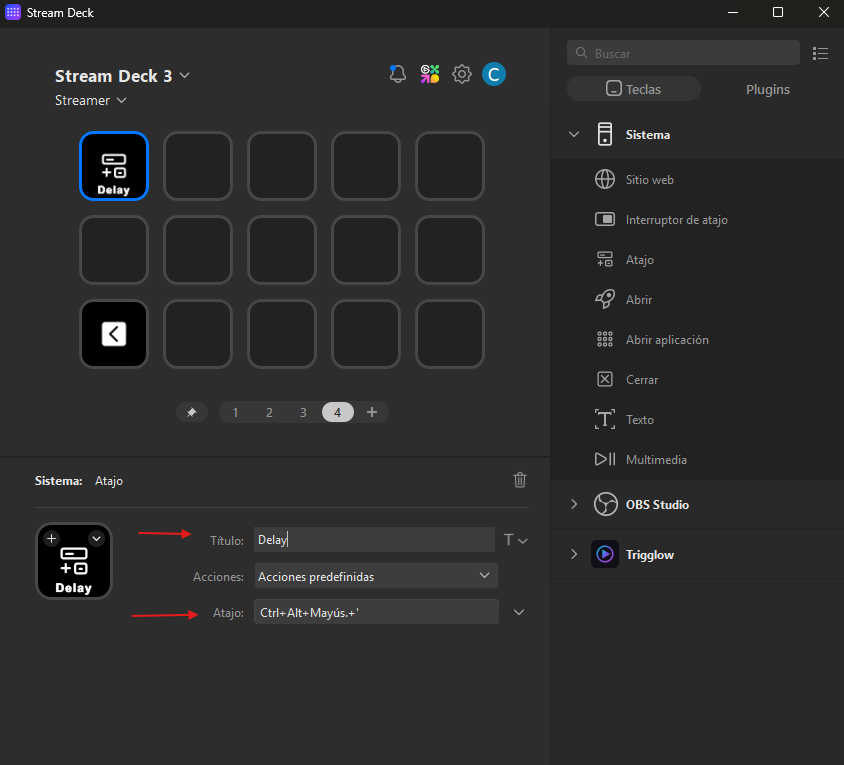Screen dimensions: 844x765
Task: Select the Delay key on the grid
Action: tap(114, 166)
